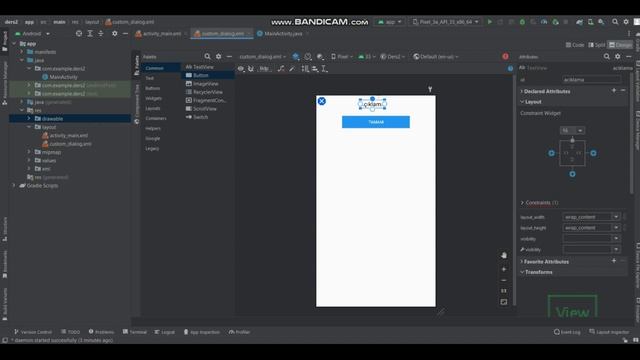The height and width of the screenshot is (360, 640).
Task: Click the magnet autoconnect icon in designer toolbar
Action: [251, 69]
